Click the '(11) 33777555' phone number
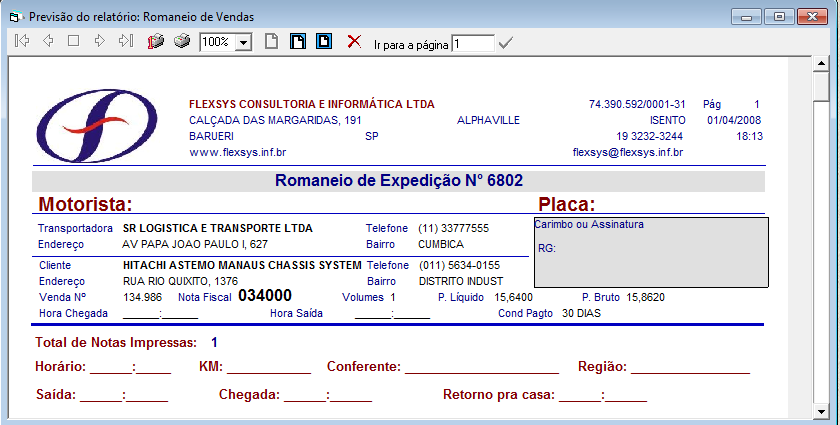Image resolution: width=840 pixels, height=425 pixels. click(x=454, y=228)
